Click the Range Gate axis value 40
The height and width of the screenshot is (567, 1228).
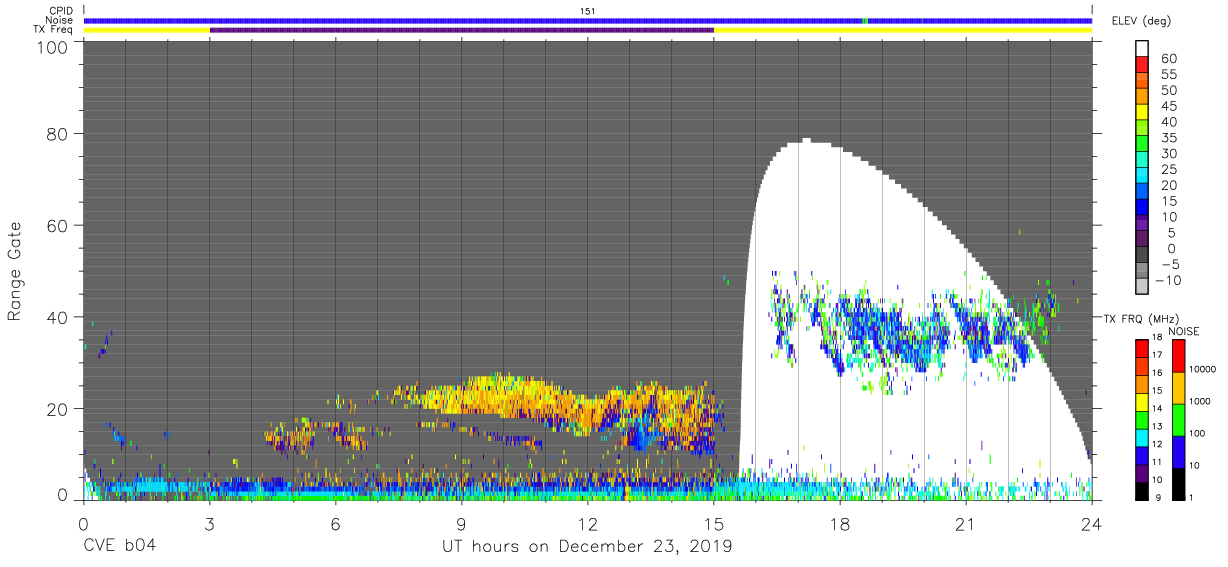pos(58,317)
